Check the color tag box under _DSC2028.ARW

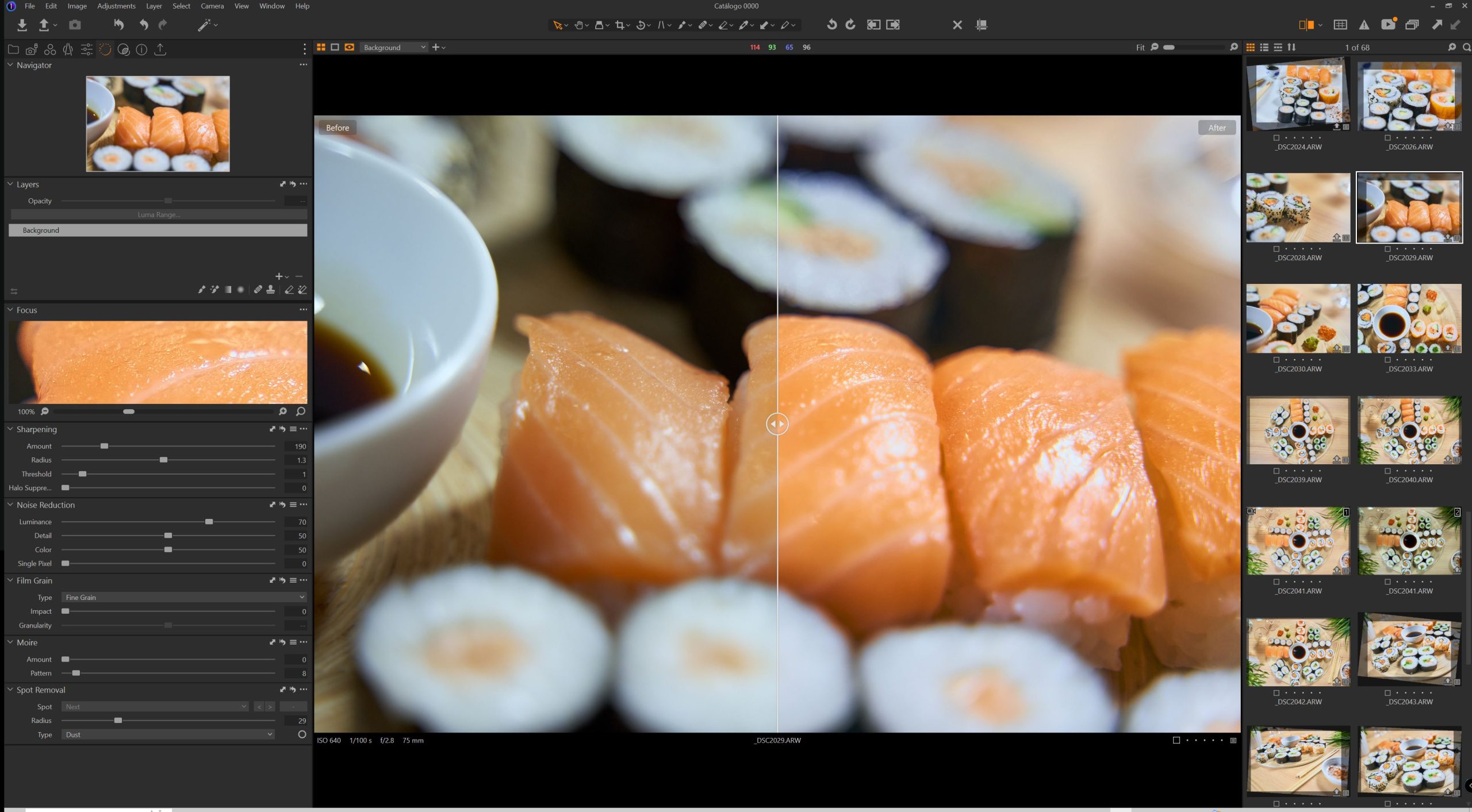point(1276,249)
